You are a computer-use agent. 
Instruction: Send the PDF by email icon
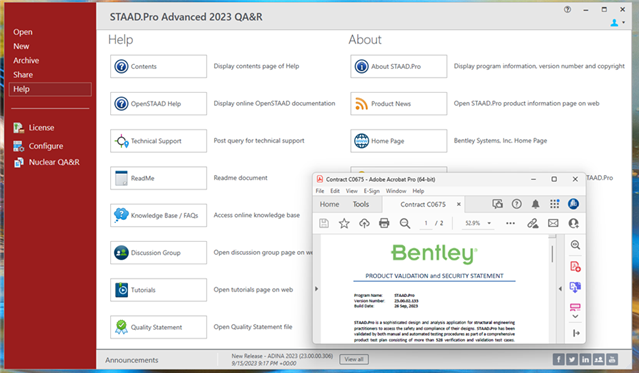pos(553,223)
